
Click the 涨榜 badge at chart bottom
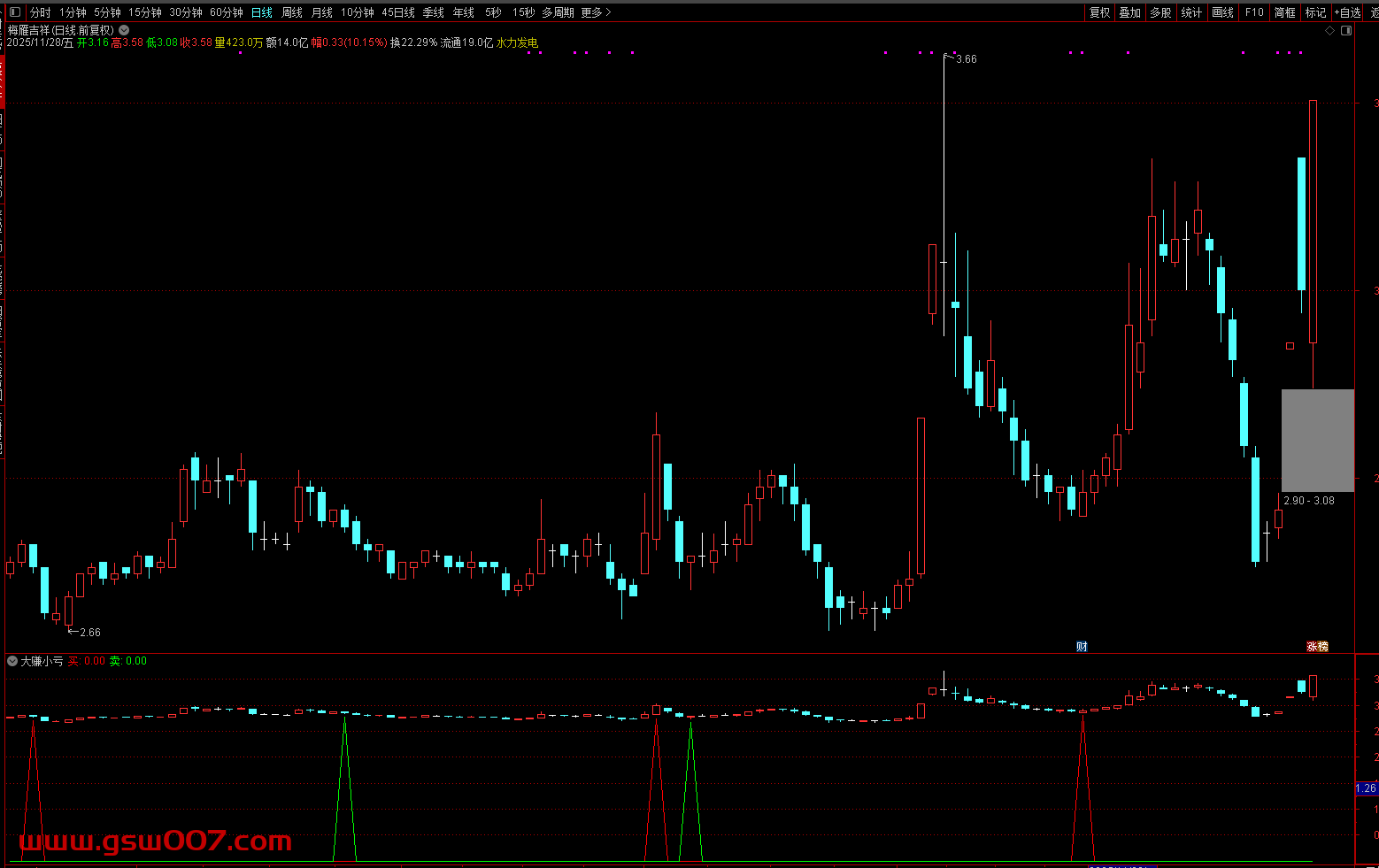pos(1318,647)
